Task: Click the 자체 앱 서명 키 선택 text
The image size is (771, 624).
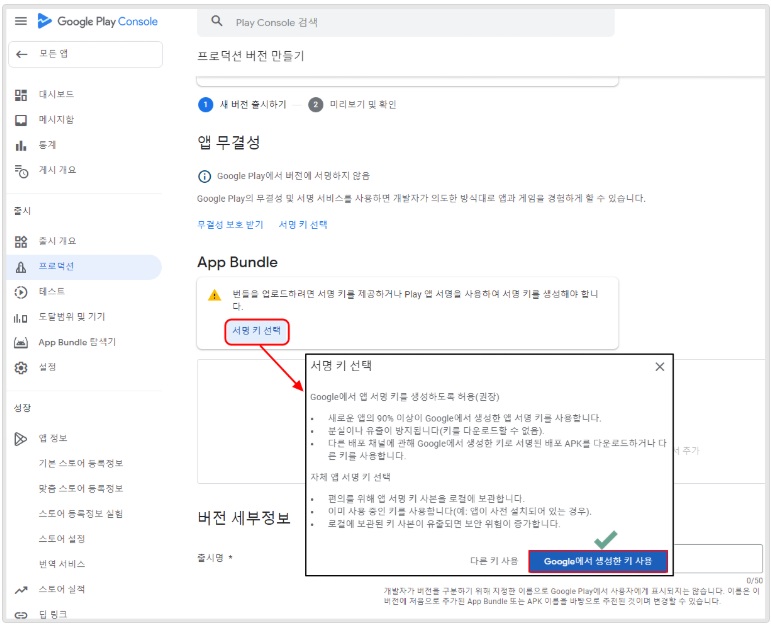Action: click(350, 477)
